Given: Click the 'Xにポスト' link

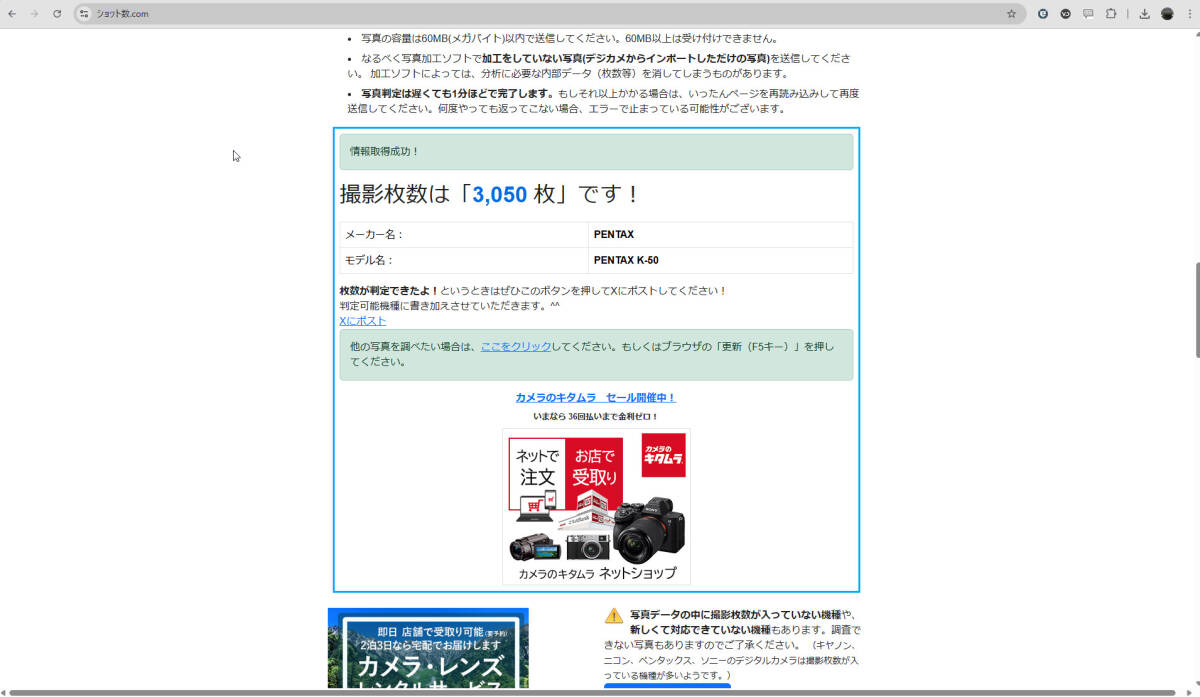Looking at the screenshot, I should [362, 321].
